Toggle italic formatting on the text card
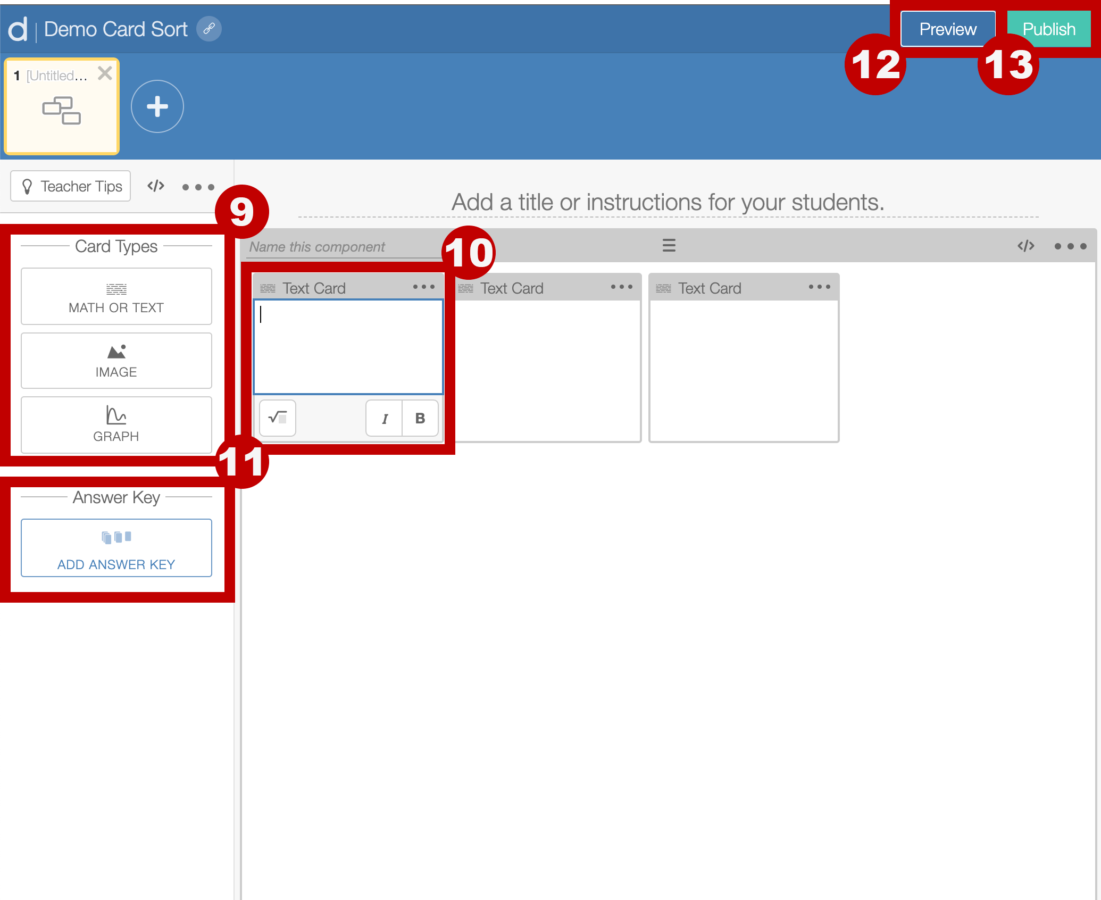 coord(384,418)
